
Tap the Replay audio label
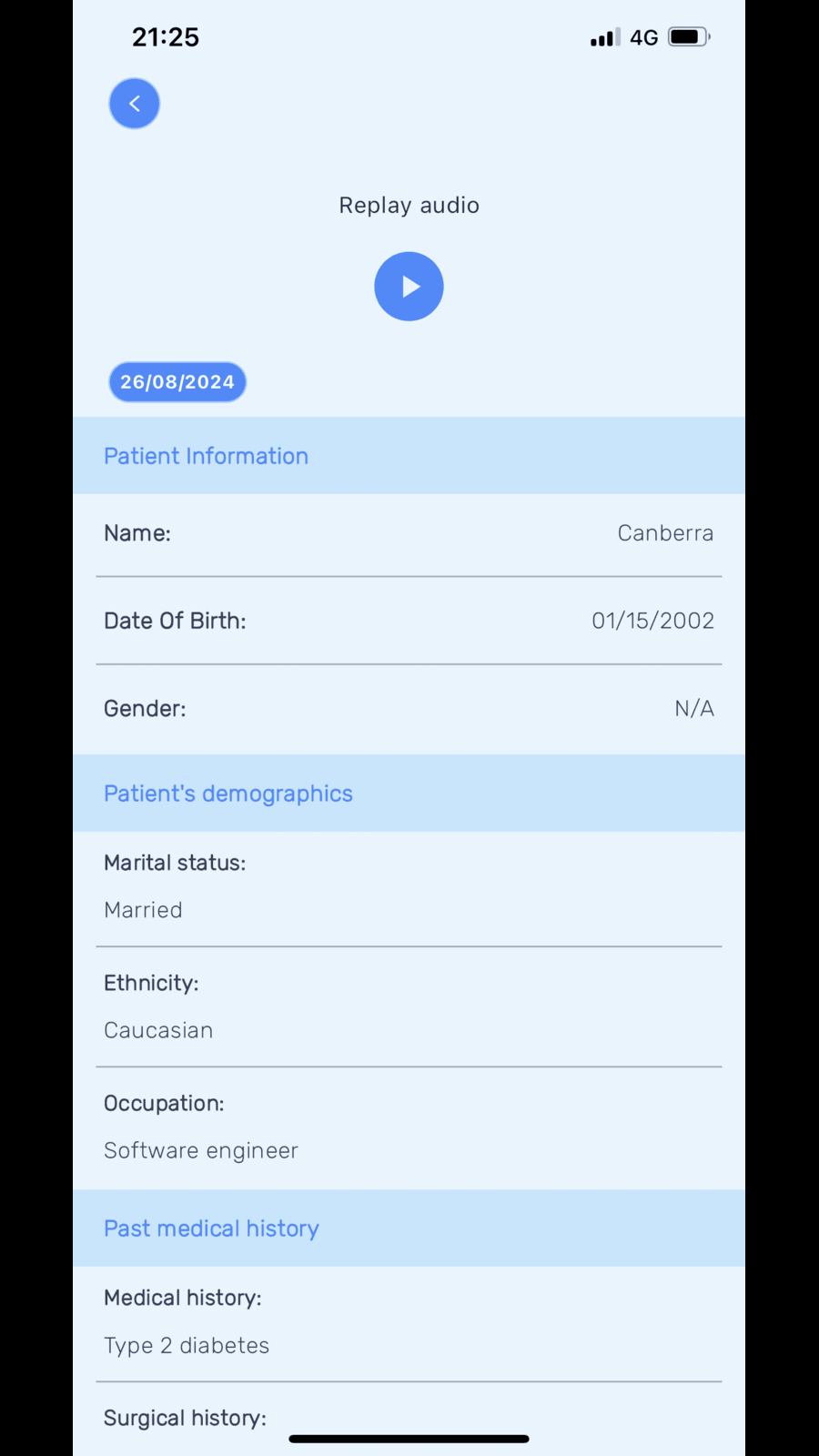click(x=409, y=206)
